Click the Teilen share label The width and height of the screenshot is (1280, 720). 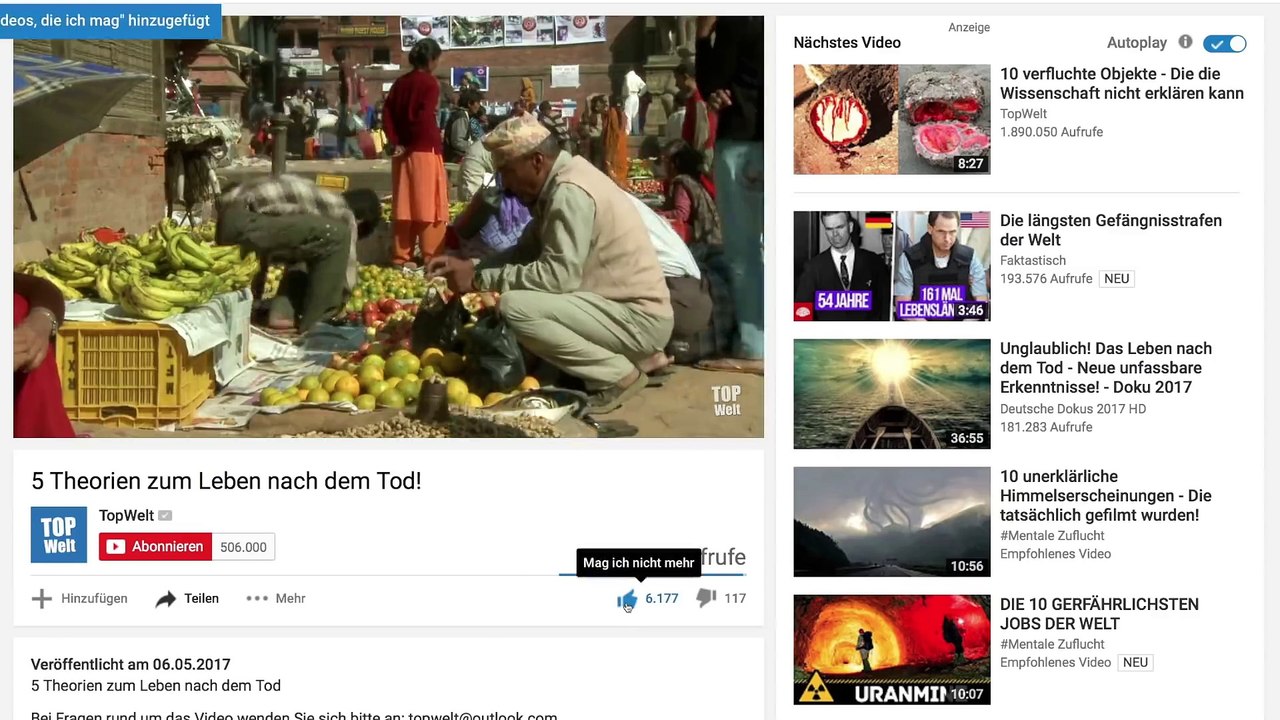tap(201, 598)
